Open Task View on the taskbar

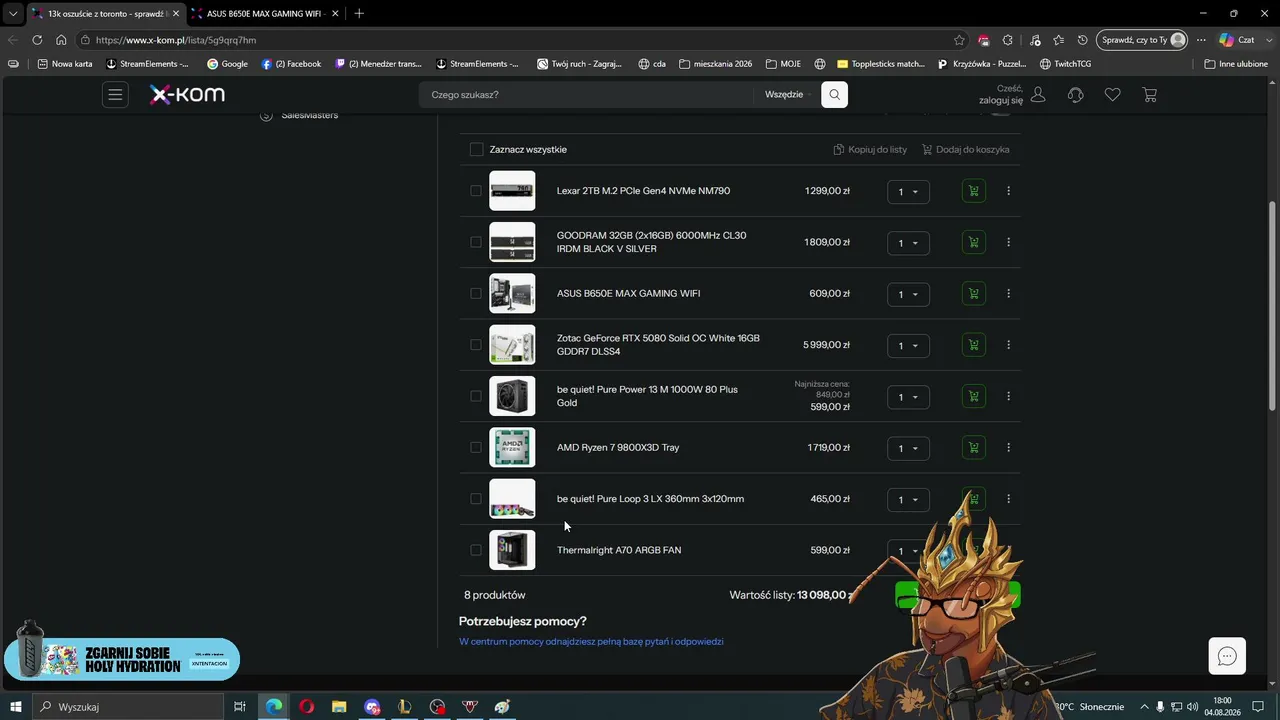coord(240,707)
